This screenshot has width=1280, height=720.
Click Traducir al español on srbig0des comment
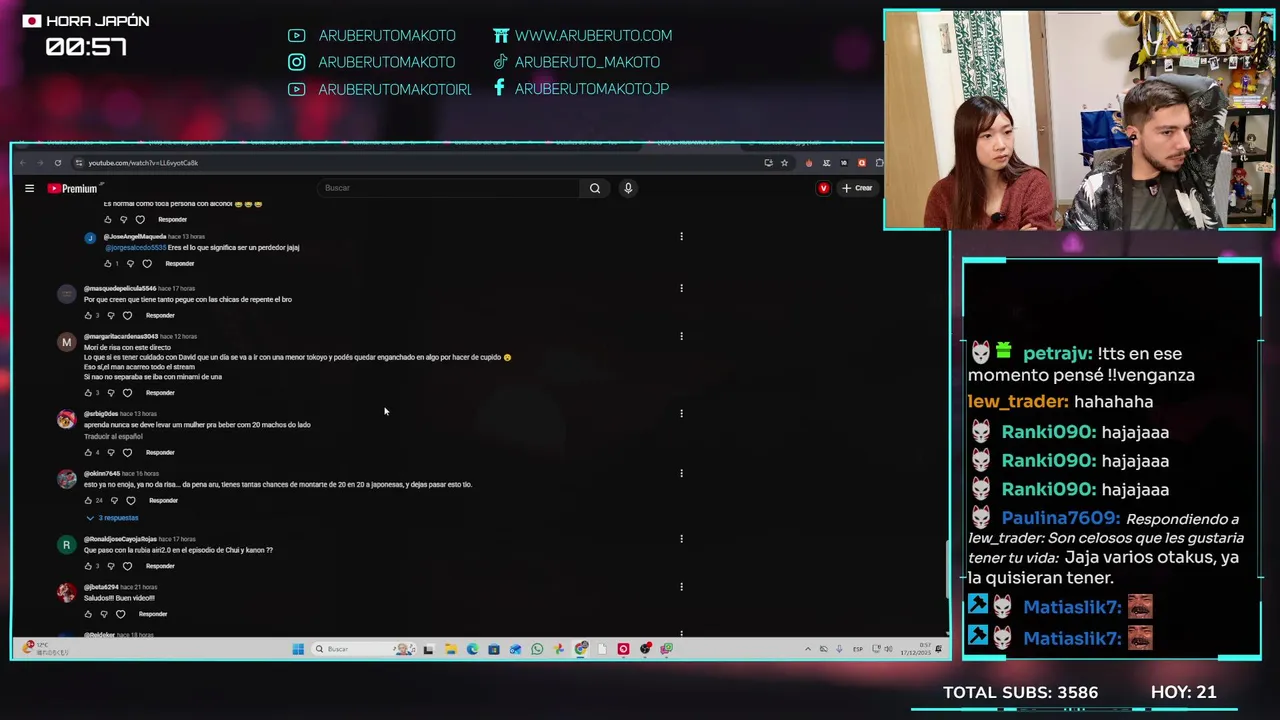[113, 437]
